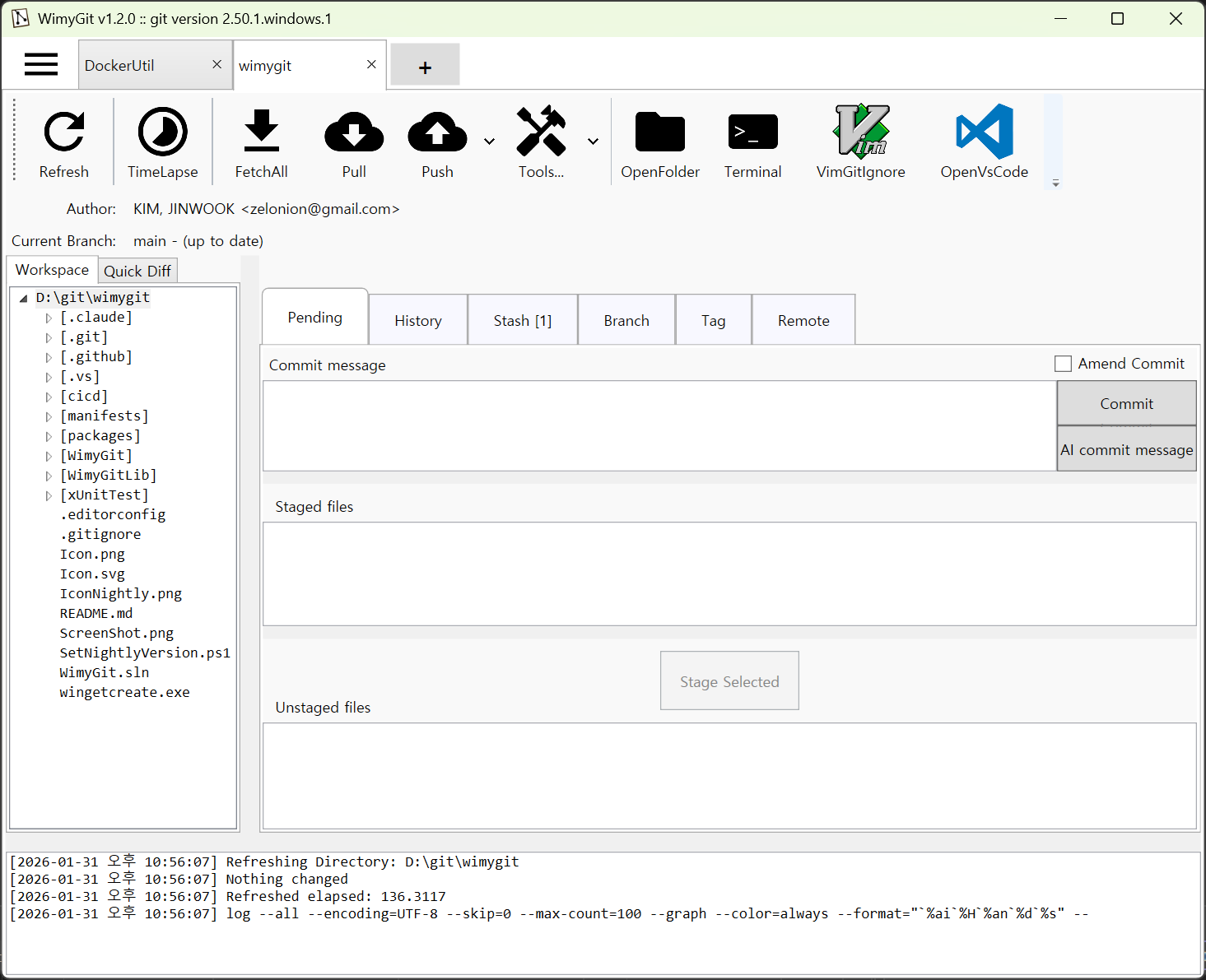Add a new repository tab with plus
Image resolution: width=1206 pixels, height=980 pixels.
[425, 65]
